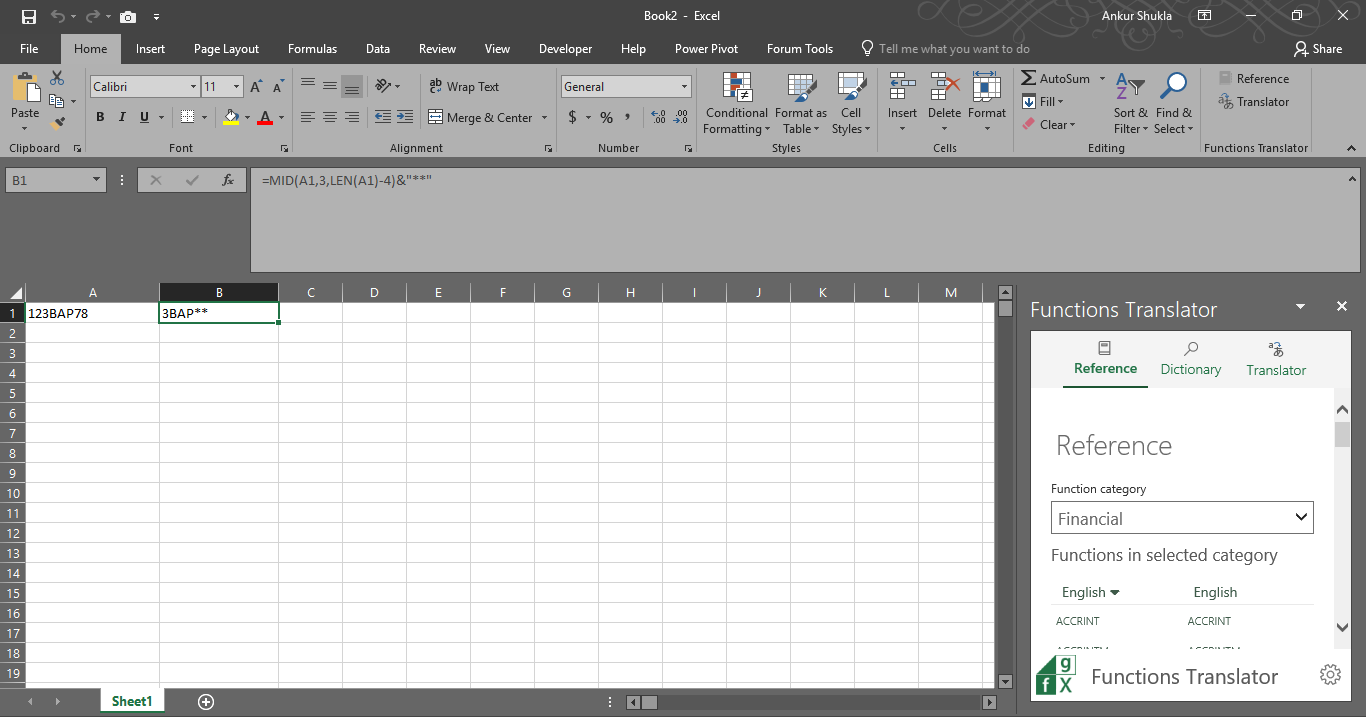
Task: Open the font name Calibri dropdown
Action: tap(193, 87)
